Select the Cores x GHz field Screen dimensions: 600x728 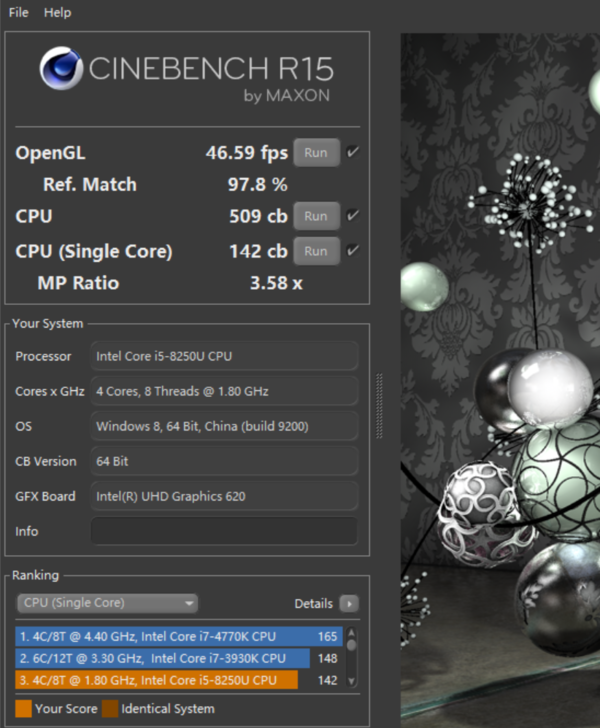[x=224, y=391]
